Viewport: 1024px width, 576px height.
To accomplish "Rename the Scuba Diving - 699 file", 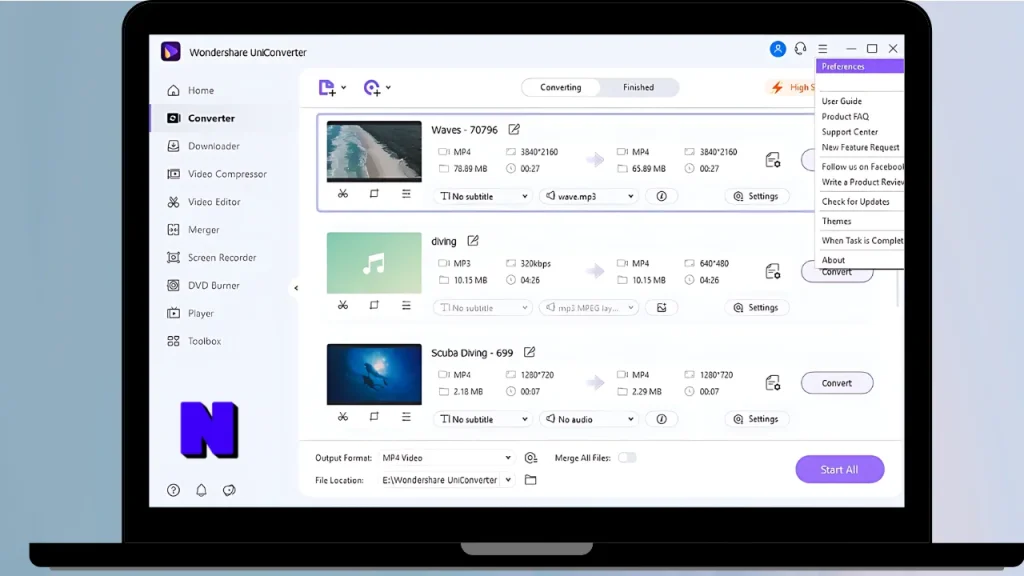I will (x=530, y=352).
